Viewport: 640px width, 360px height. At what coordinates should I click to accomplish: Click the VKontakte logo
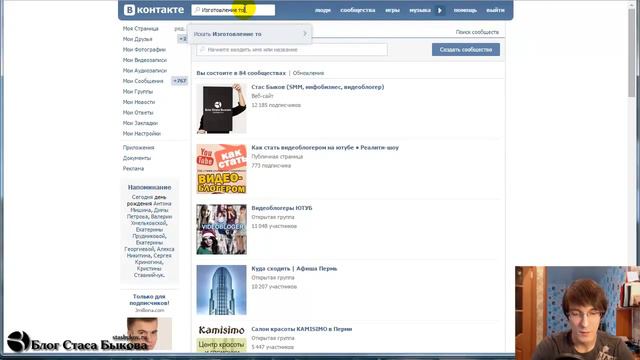[x=154, y=10]
